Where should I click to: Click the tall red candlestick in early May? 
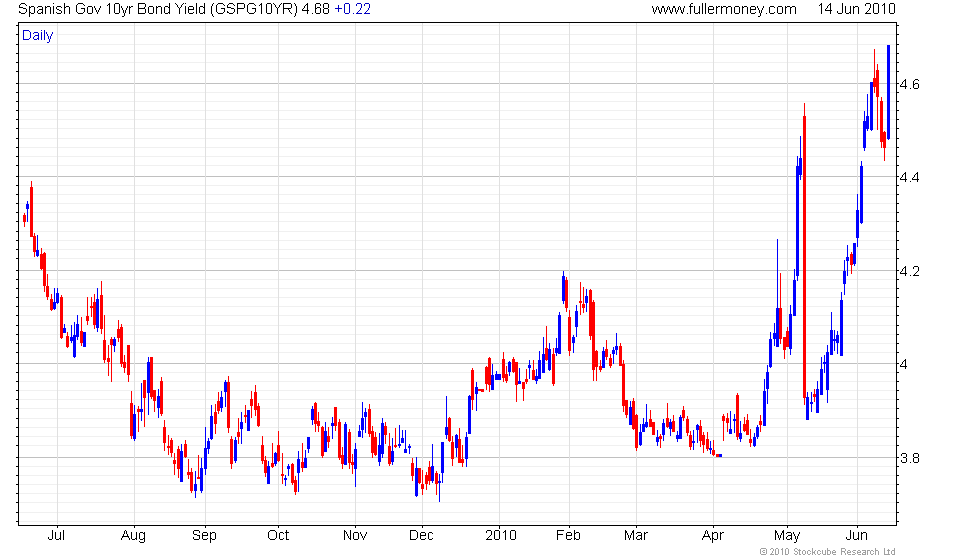[804, 256]
